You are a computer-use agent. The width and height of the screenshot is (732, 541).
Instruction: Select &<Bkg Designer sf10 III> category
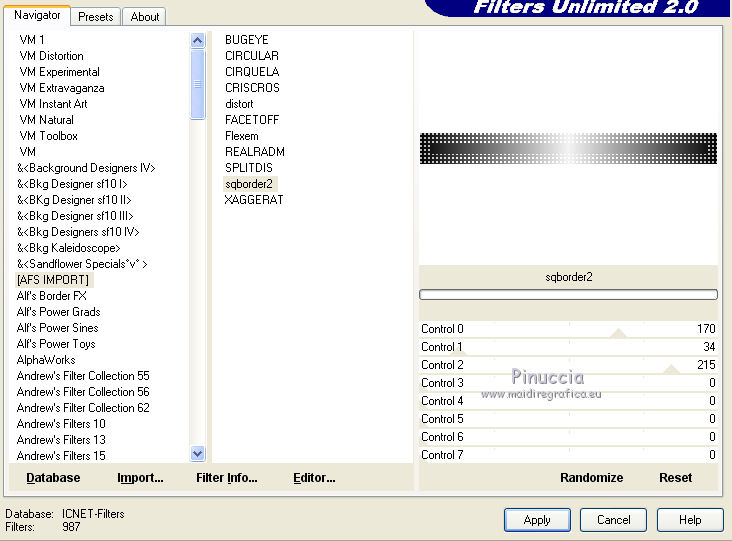click(75, 216)
